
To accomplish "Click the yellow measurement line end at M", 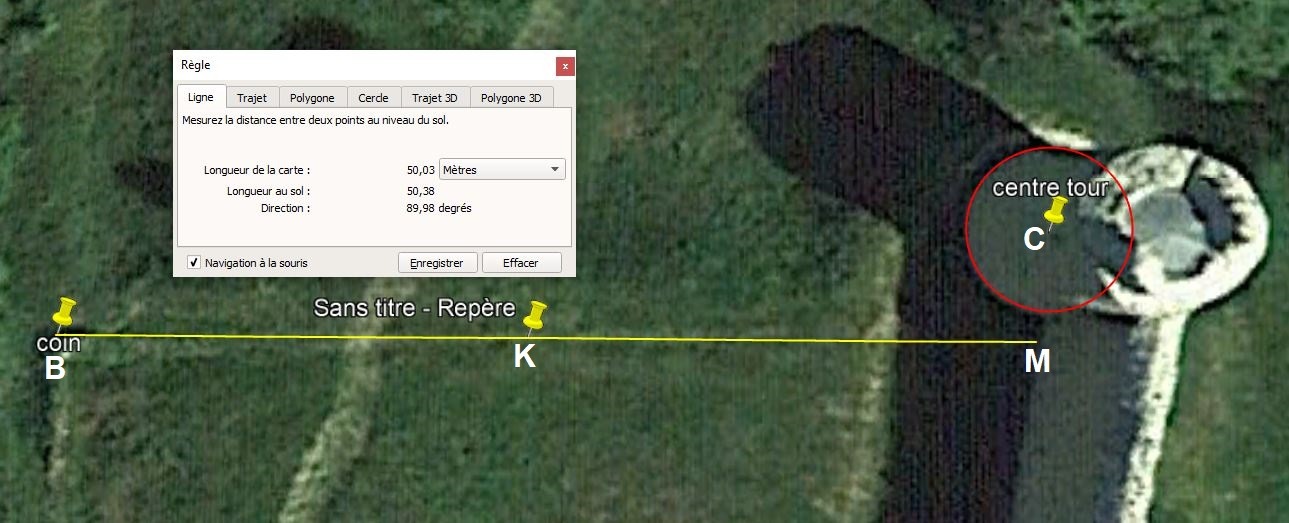I will [1034, 341].
